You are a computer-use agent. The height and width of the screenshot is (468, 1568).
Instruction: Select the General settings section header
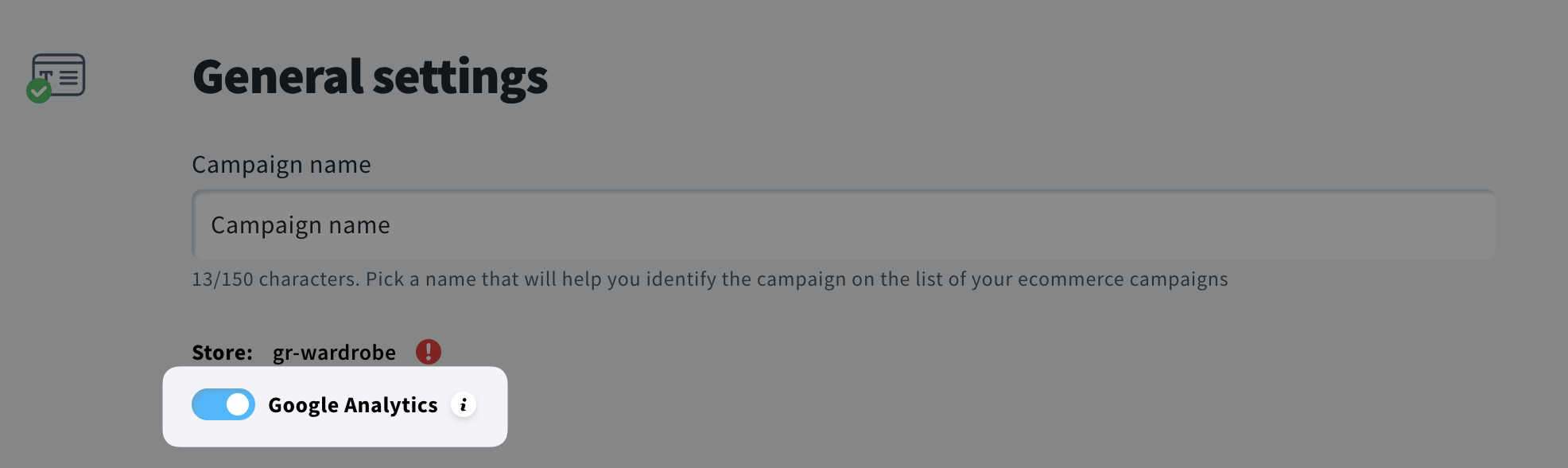tap(371, 77)
